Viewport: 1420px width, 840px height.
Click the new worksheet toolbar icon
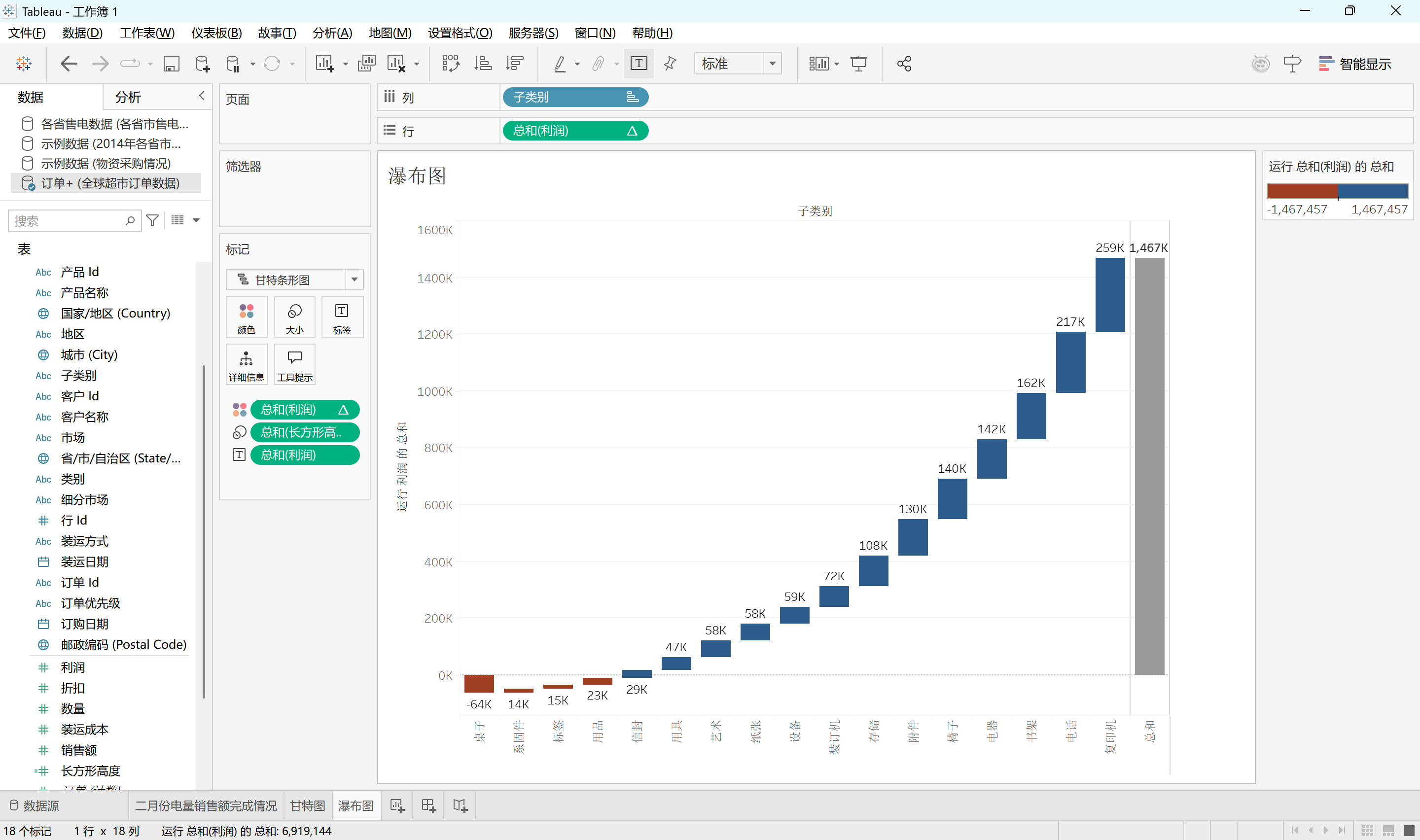[324, 64]
